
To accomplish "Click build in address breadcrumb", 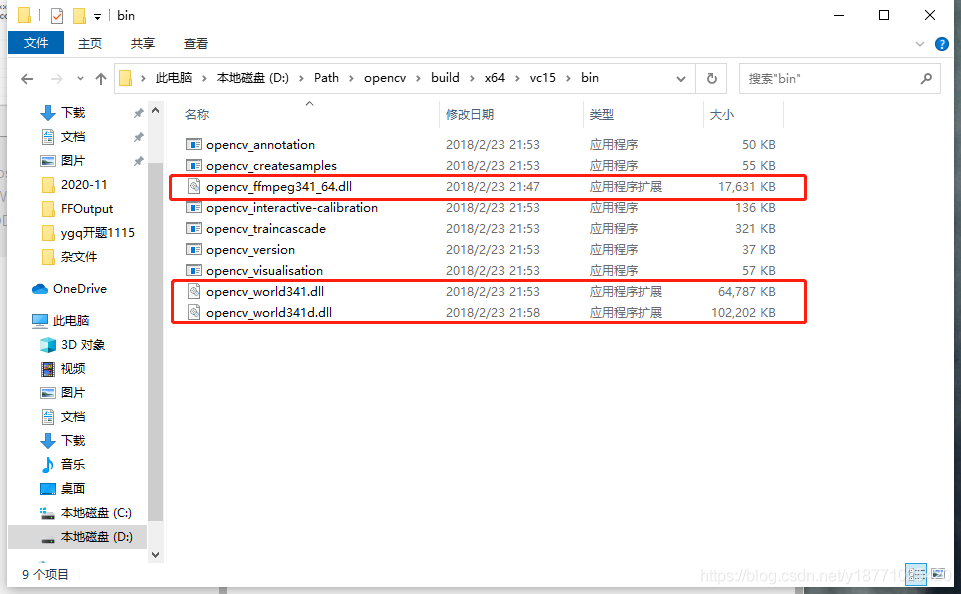I will pos(445,78).
